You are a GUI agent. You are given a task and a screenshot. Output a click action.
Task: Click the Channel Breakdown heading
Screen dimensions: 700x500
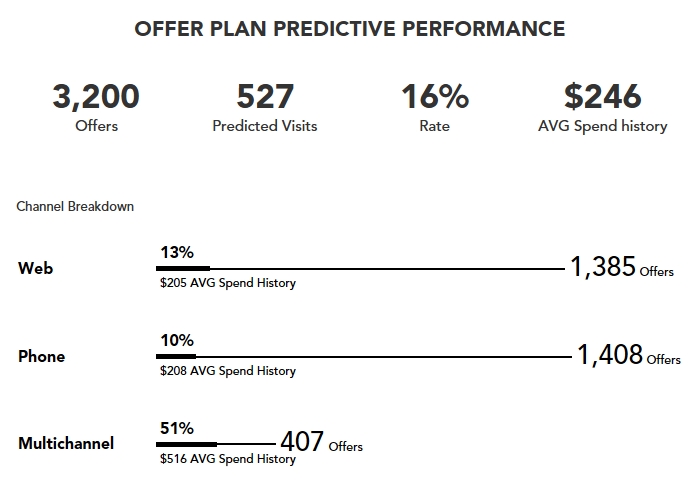tap(75, 207)
